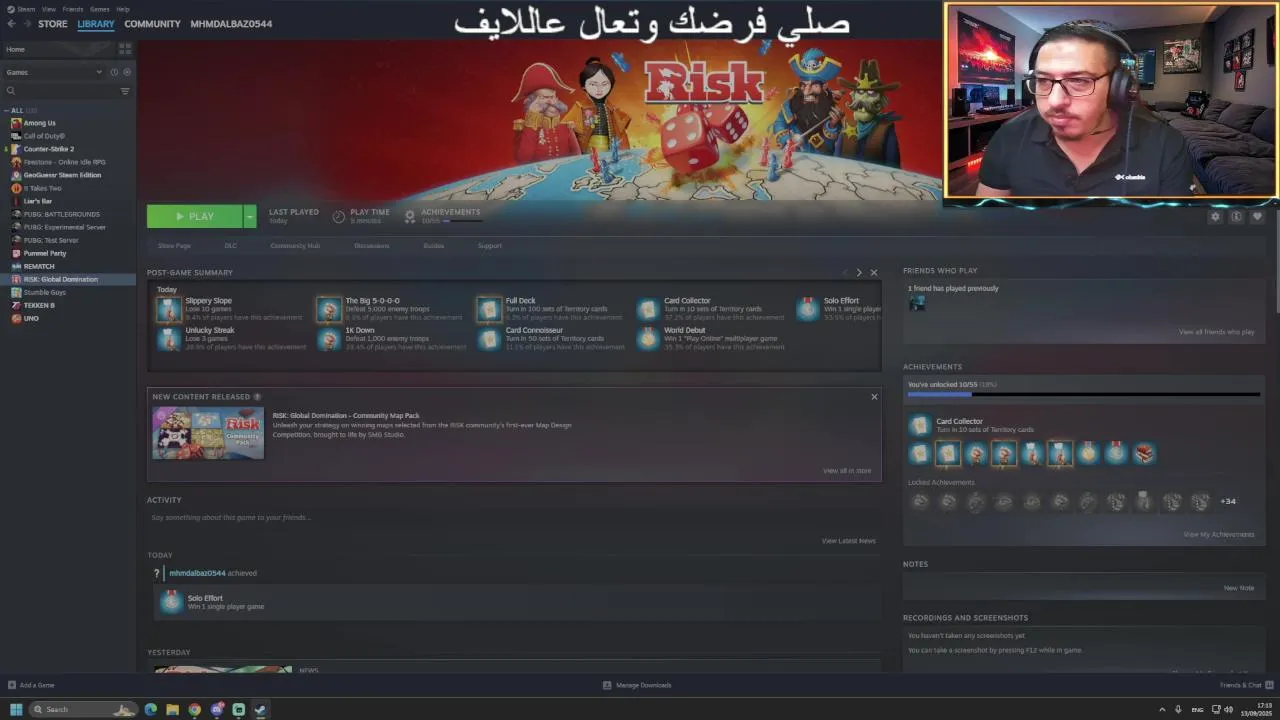
Task: Click the green PLAY button
Action: [195, 216]
